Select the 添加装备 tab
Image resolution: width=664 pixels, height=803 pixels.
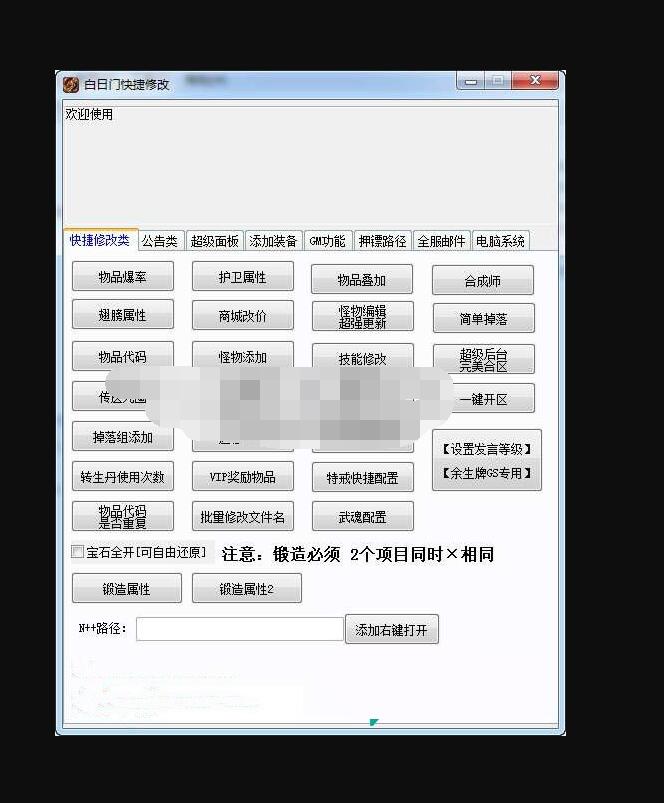(273, 241)
